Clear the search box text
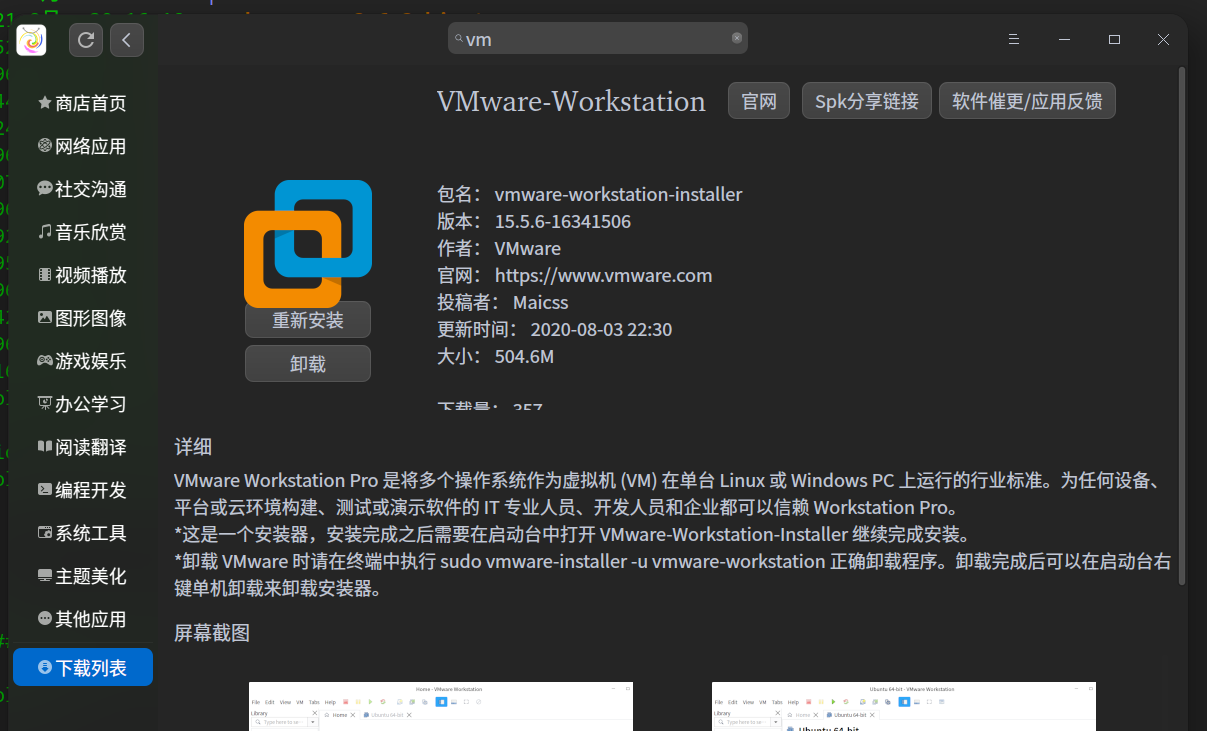This screenshot has height=731, width=1207. pos(737,38)
